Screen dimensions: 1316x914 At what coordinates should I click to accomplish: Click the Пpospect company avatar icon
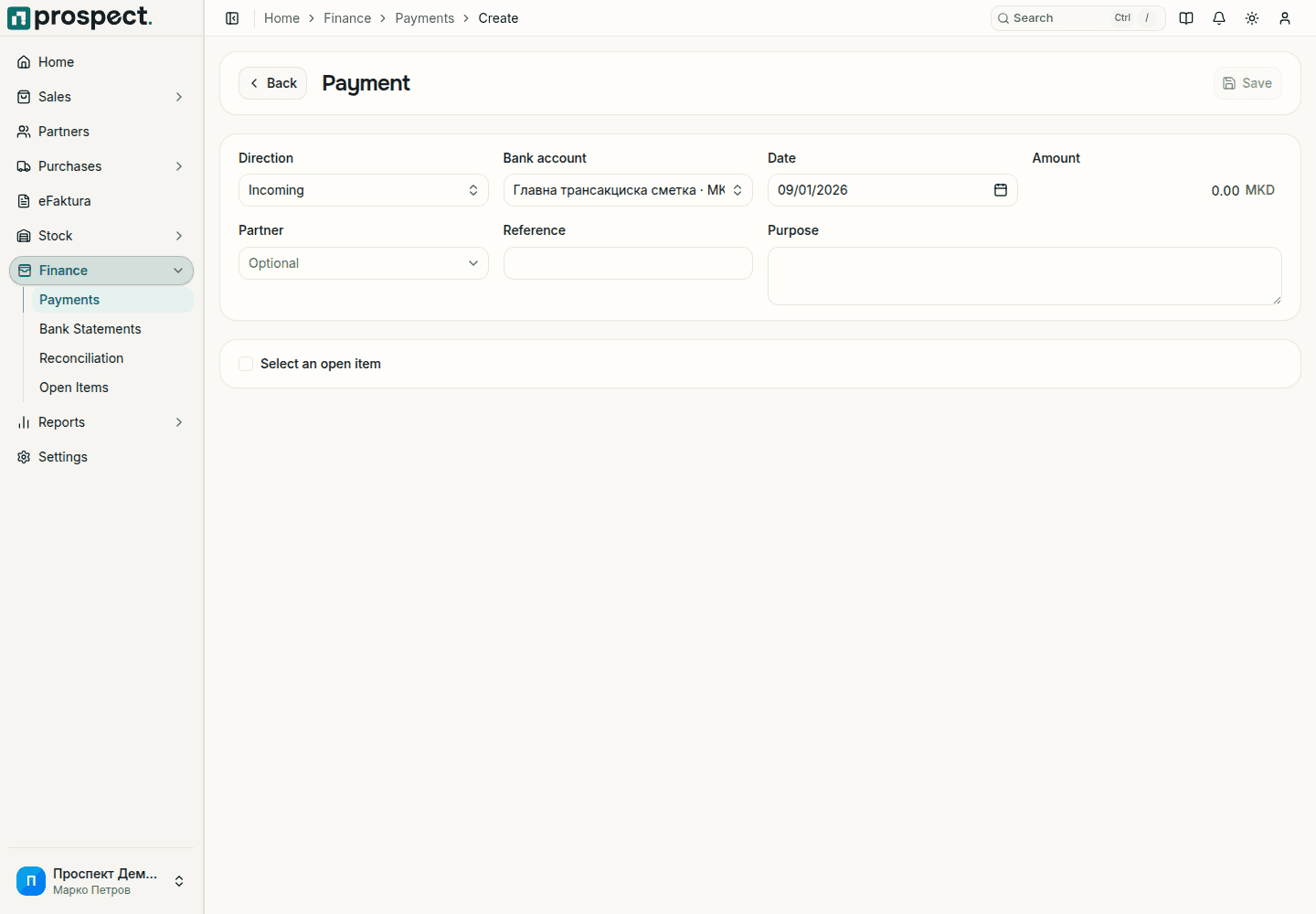point(31,881)
